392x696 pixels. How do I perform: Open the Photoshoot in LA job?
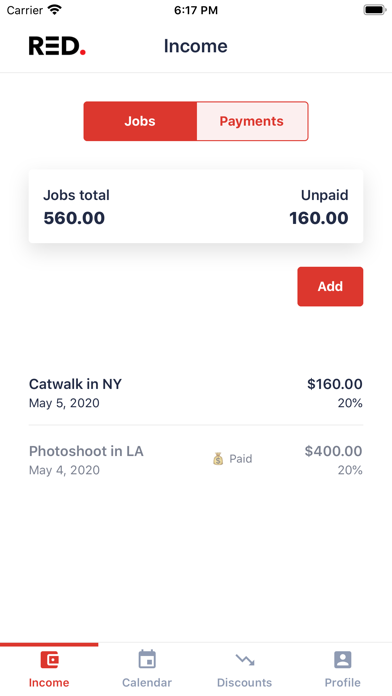click(x=196, y=460)
